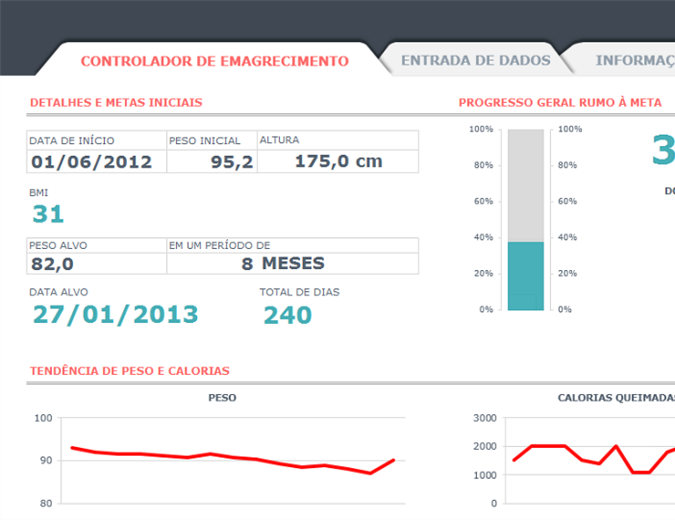Select the start date cell 01/06/2012
This screenshot has width=675, height=520.
pos(96,162)
